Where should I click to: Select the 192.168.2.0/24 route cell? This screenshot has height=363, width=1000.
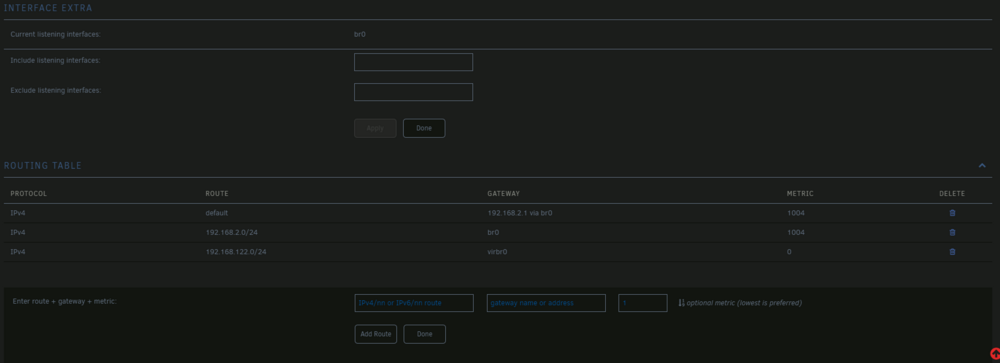232,232
